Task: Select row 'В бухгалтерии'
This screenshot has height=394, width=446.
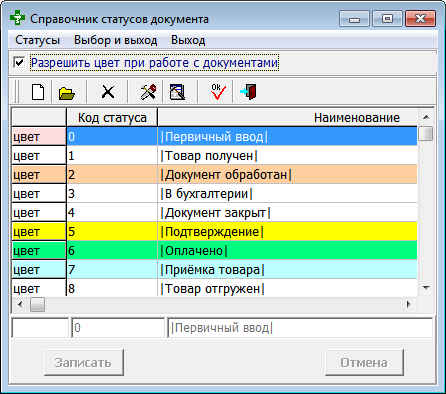Action: (214, 193)
